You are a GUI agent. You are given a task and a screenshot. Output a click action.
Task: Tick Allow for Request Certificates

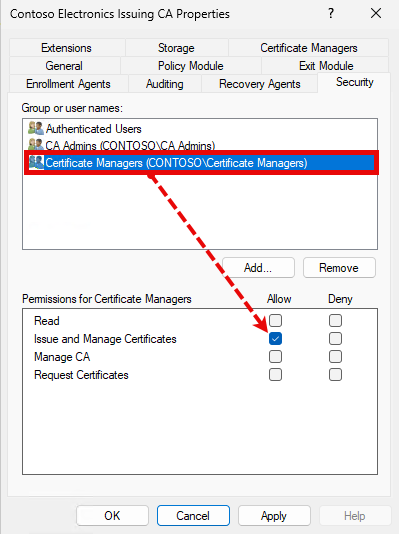click(275, 375)
